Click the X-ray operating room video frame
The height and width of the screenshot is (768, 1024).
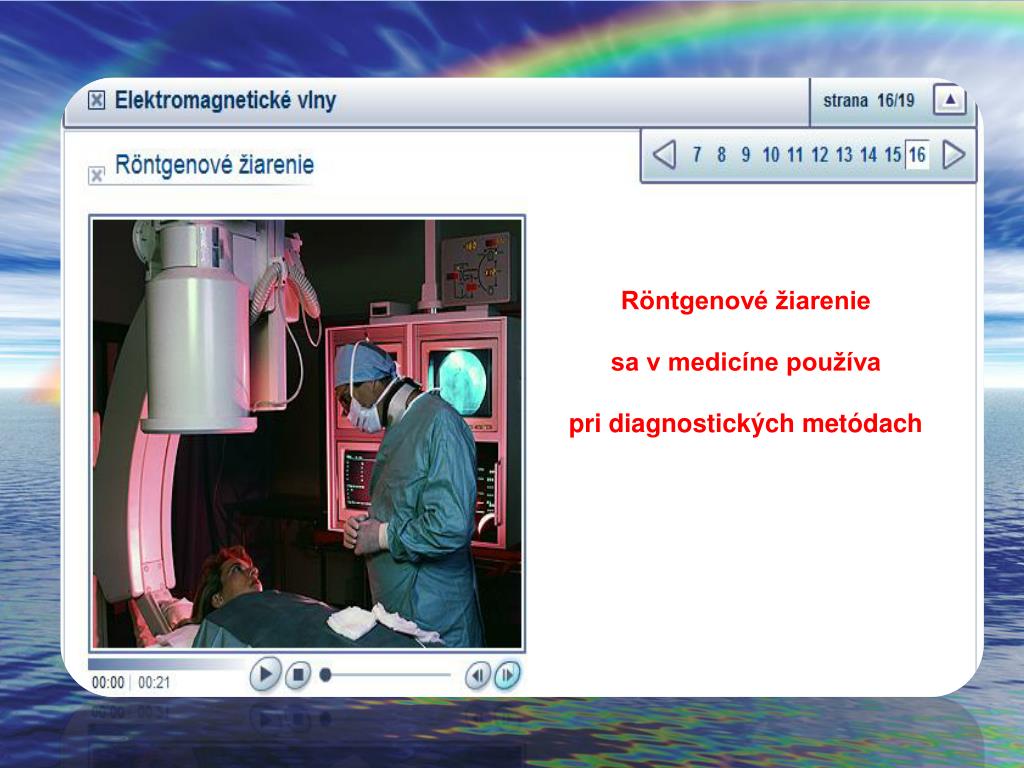307,433
